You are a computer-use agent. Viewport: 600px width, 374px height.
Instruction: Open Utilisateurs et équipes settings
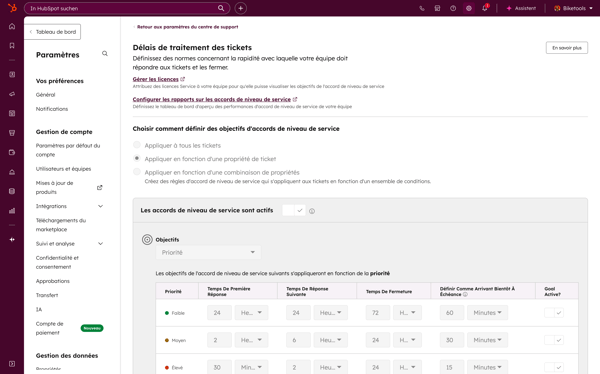[64, 169]
